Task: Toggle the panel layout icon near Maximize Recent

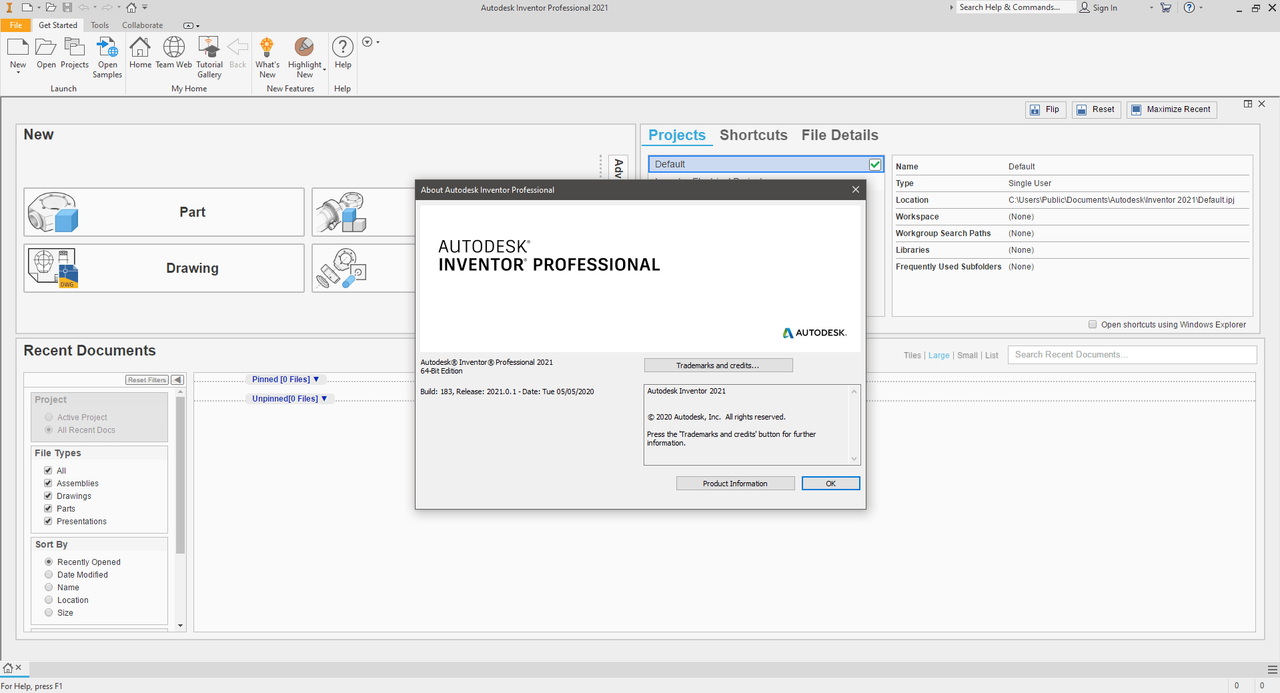Action: tap(1248, 104)
